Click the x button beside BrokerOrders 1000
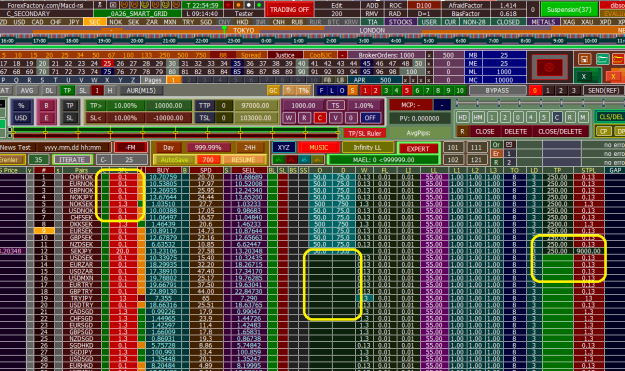This screenshot has height=371, width=625. click(x=429, y=55)
